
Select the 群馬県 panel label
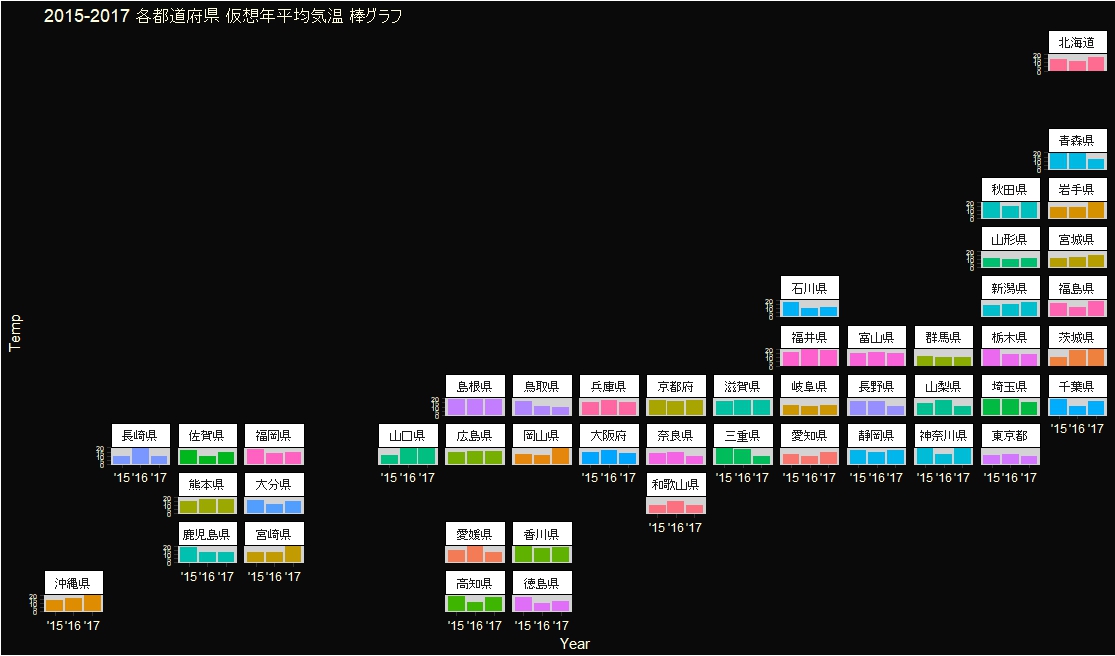(944, 338)
